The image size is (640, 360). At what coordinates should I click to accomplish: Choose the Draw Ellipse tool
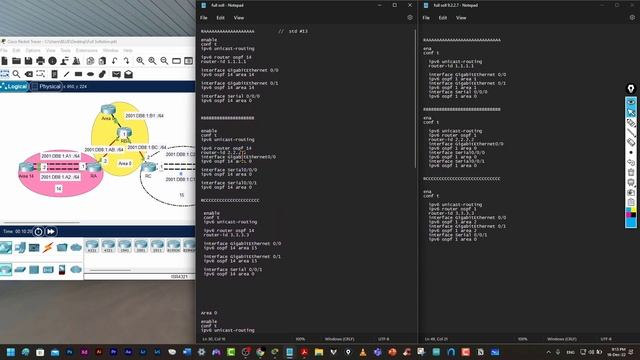click(x=90, y=74)
